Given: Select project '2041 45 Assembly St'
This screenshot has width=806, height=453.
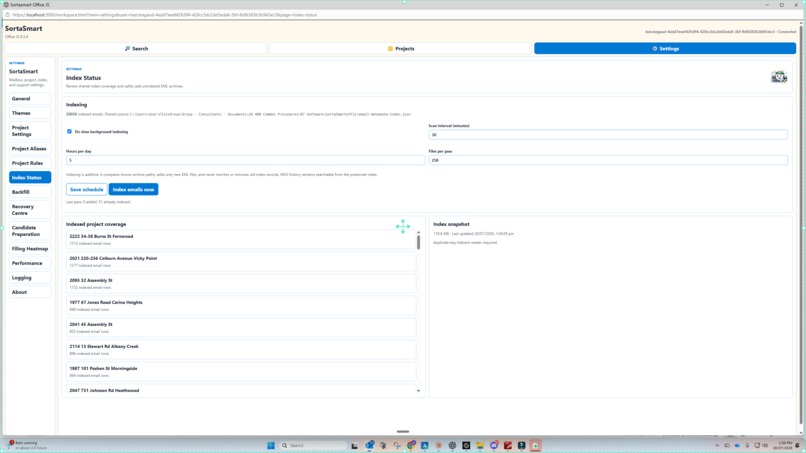Looking at the screenshot, I should [241, 328].
